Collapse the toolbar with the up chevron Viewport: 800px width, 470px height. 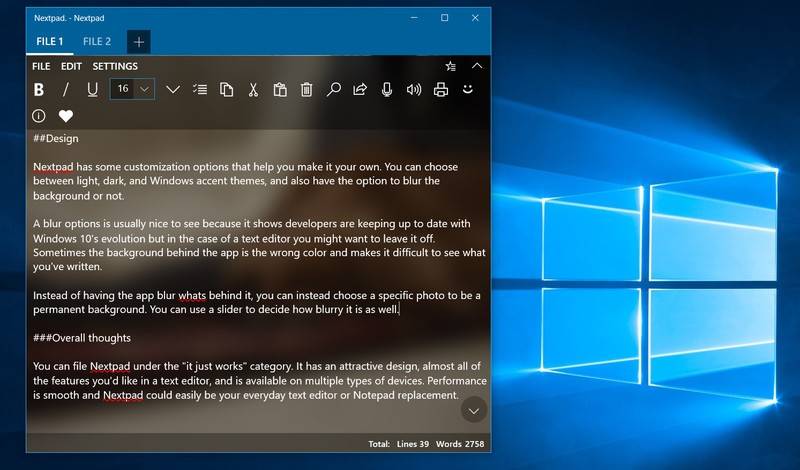pos(477,66)
